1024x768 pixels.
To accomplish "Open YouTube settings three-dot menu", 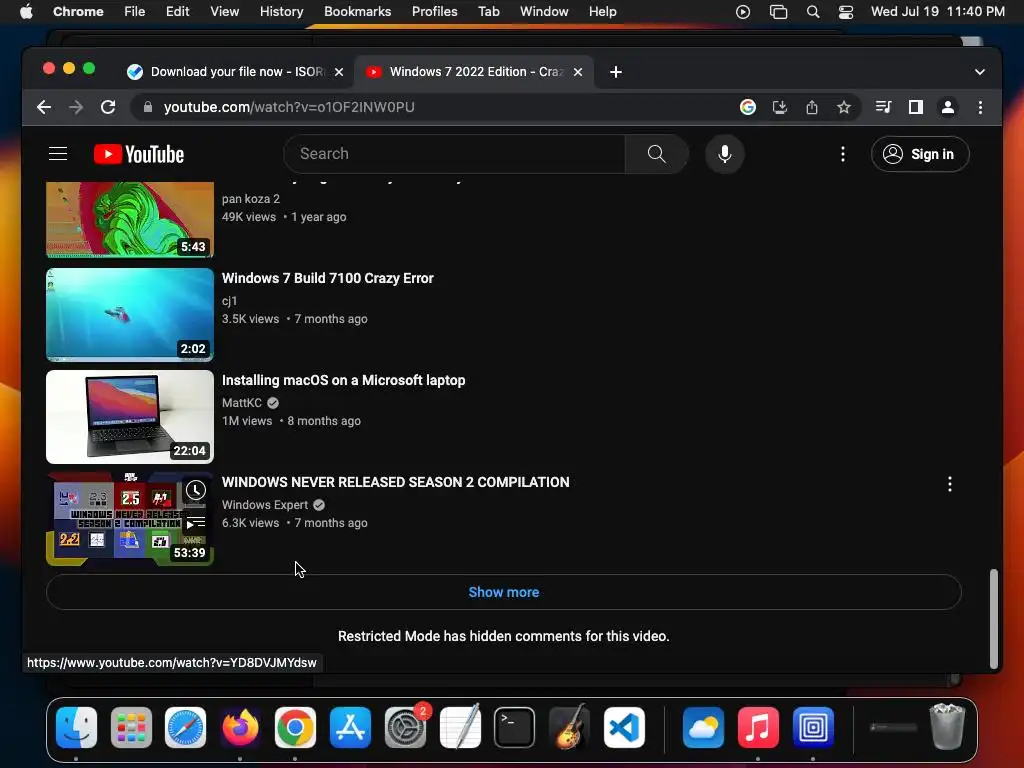I will tap(842, 154).
